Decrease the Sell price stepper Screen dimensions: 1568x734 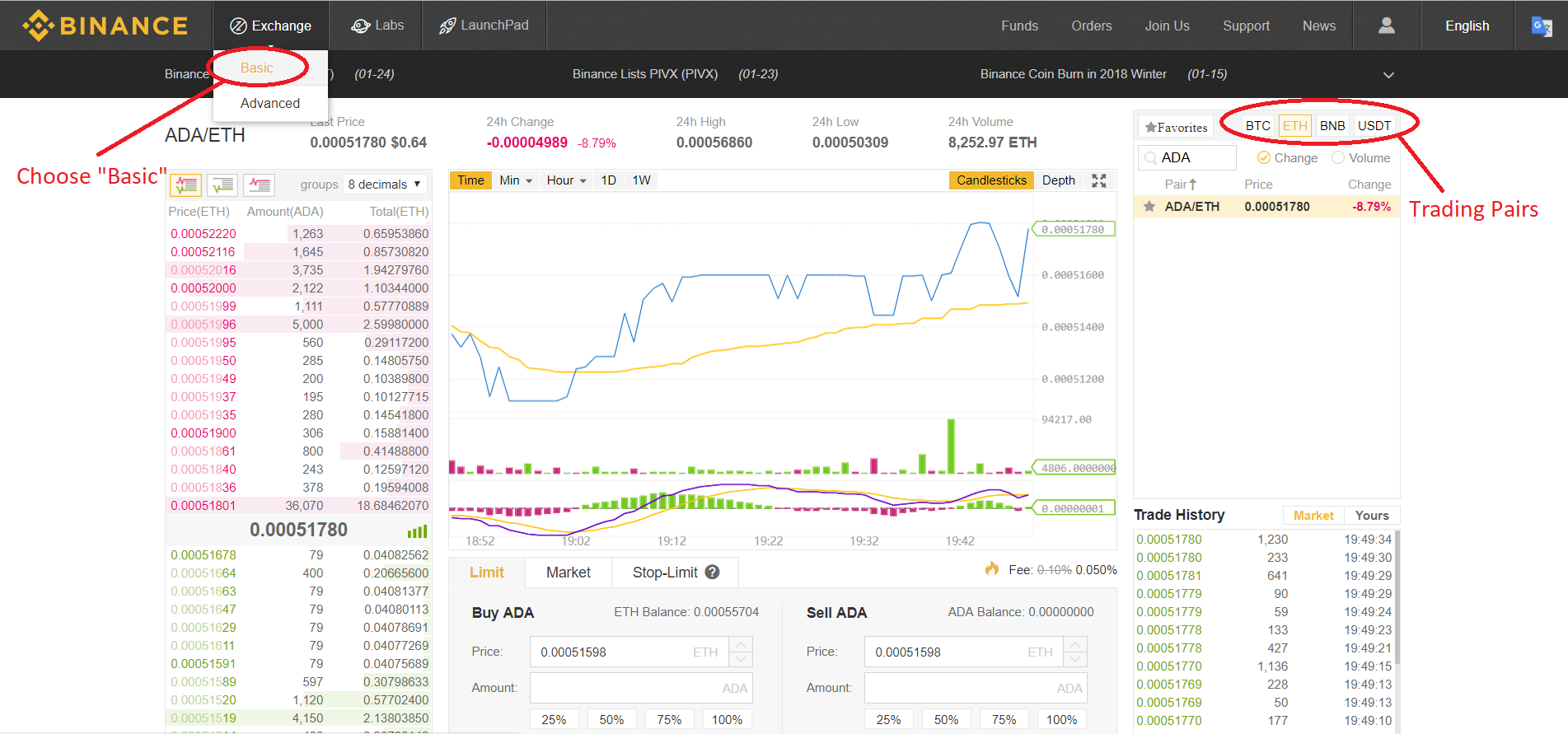(x=1075, y=659)
